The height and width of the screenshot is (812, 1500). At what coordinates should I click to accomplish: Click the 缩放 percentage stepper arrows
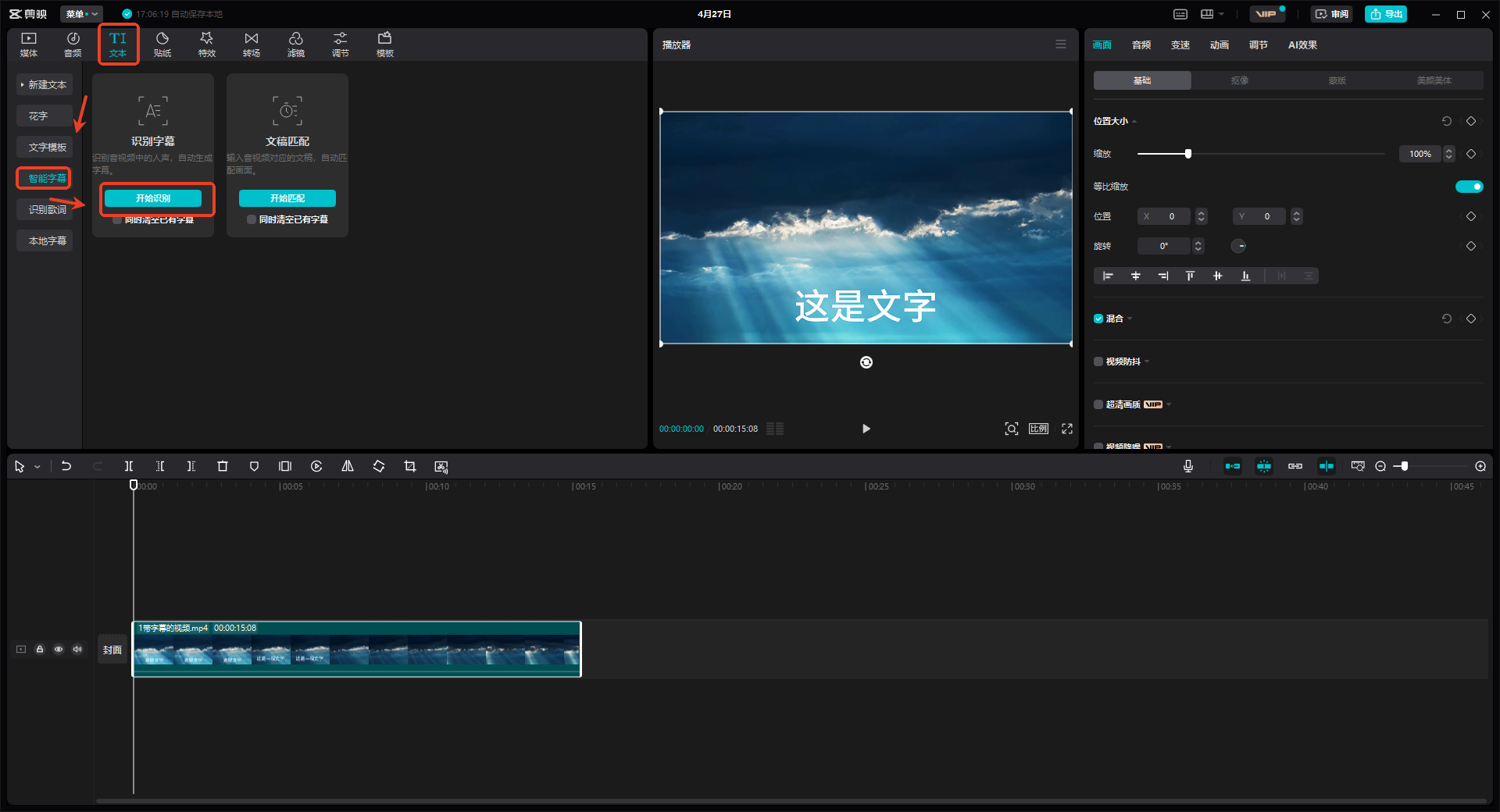click(1449, 154)
